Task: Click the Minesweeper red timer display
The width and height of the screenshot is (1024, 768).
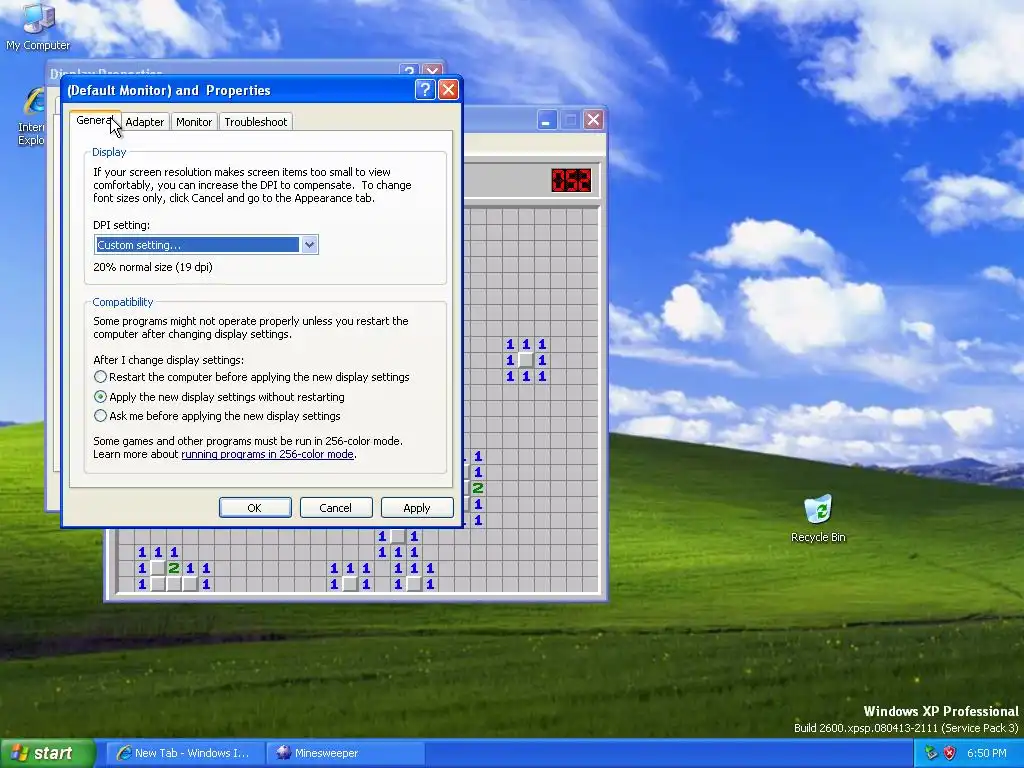Action: (571, 180)
